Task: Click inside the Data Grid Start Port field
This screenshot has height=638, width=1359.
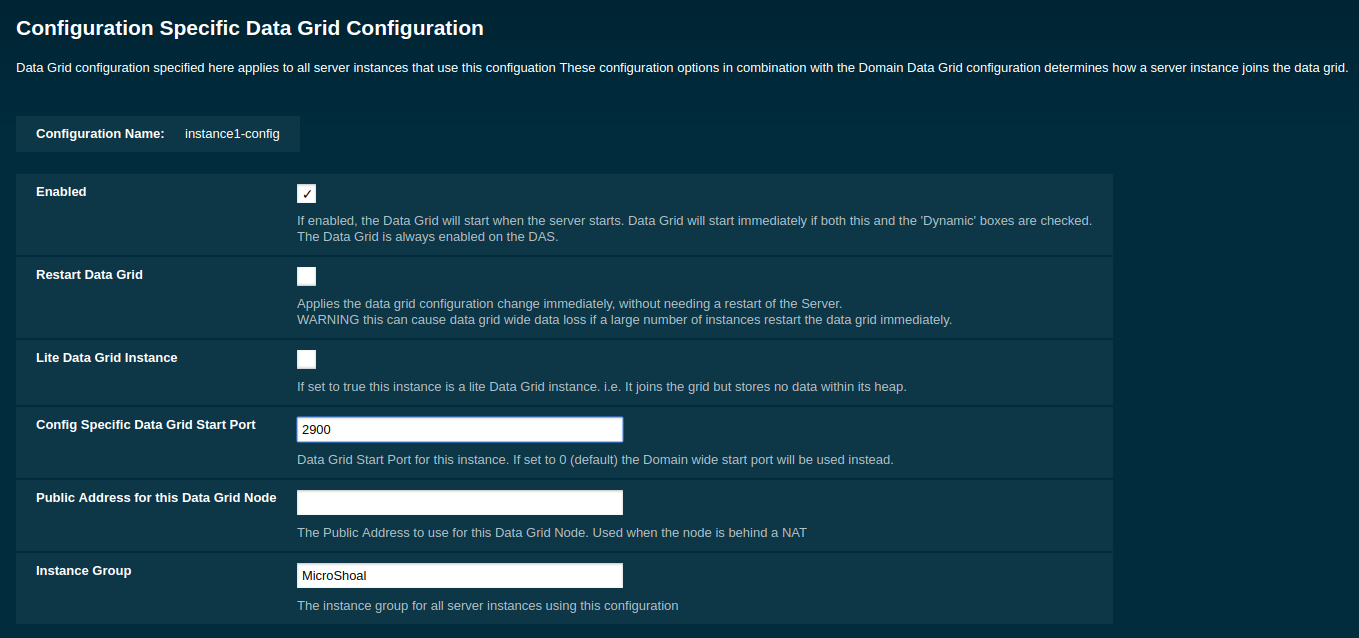Action: click(459, 429)
